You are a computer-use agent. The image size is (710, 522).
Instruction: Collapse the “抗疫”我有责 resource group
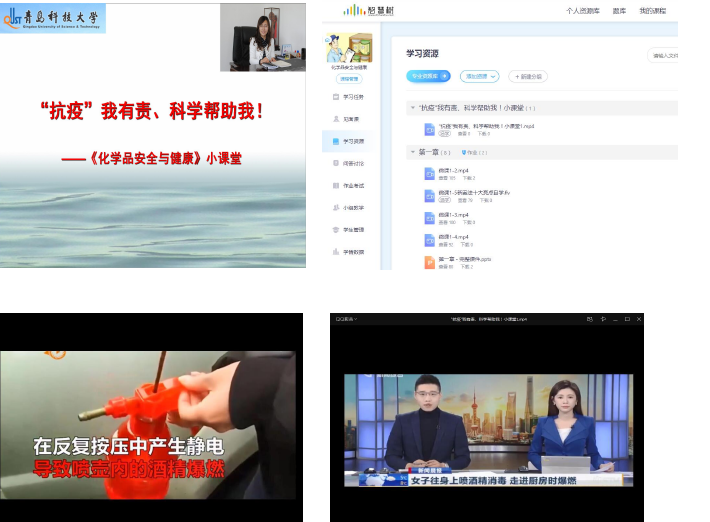(412, 107)
